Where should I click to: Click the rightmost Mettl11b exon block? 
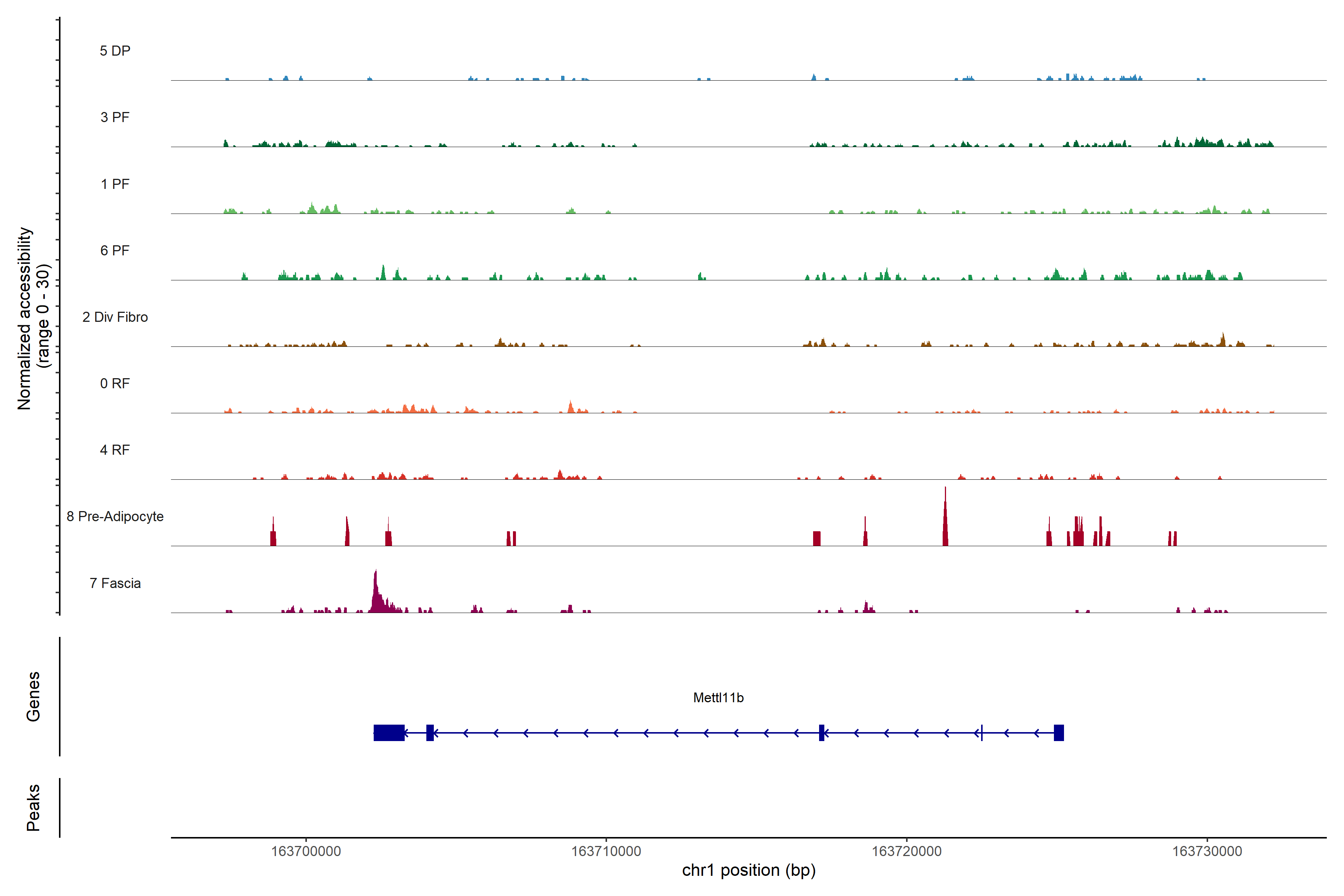click(x=1058, y=732)
